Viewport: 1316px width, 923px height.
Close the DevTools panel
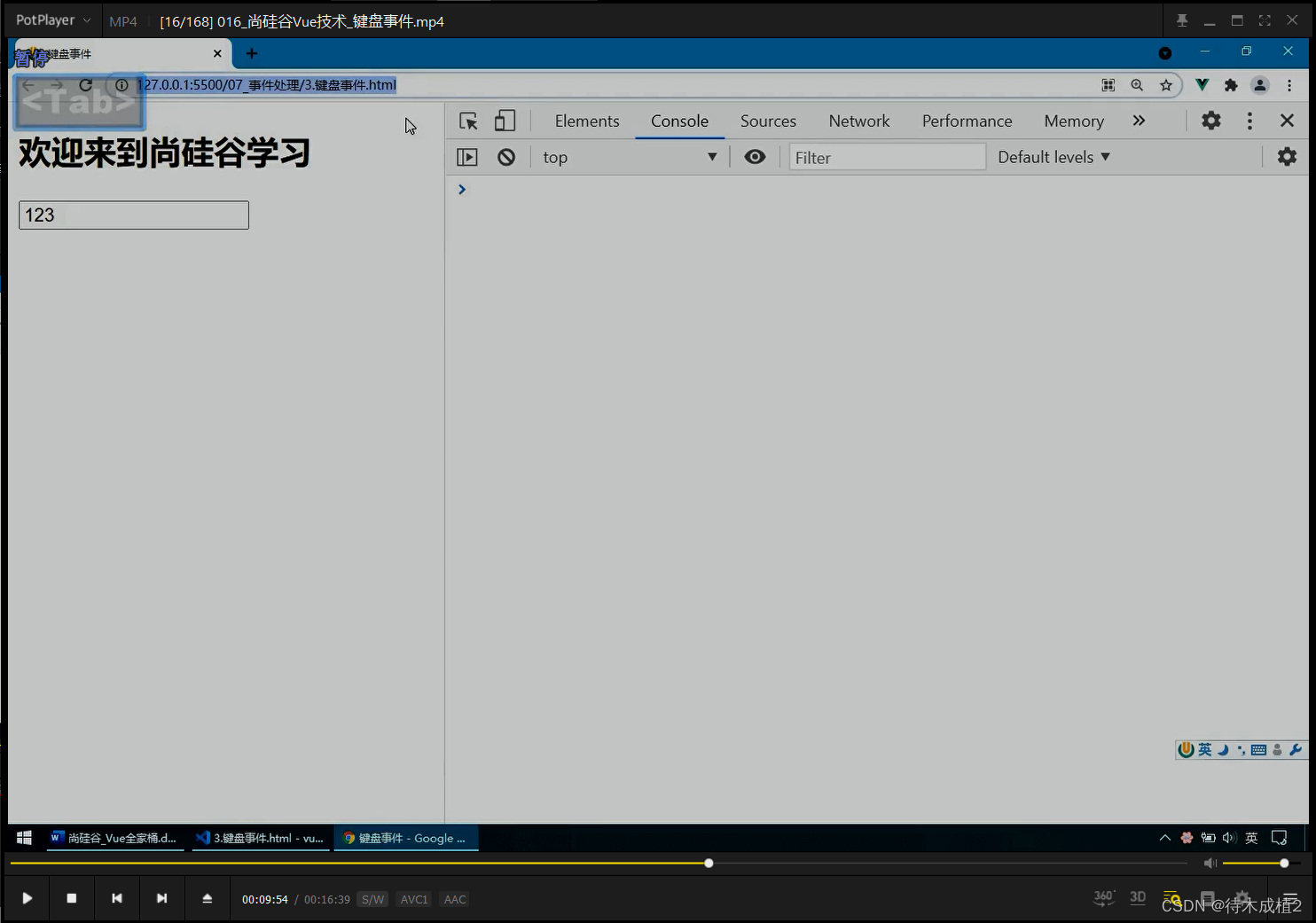pos(1287,121)
